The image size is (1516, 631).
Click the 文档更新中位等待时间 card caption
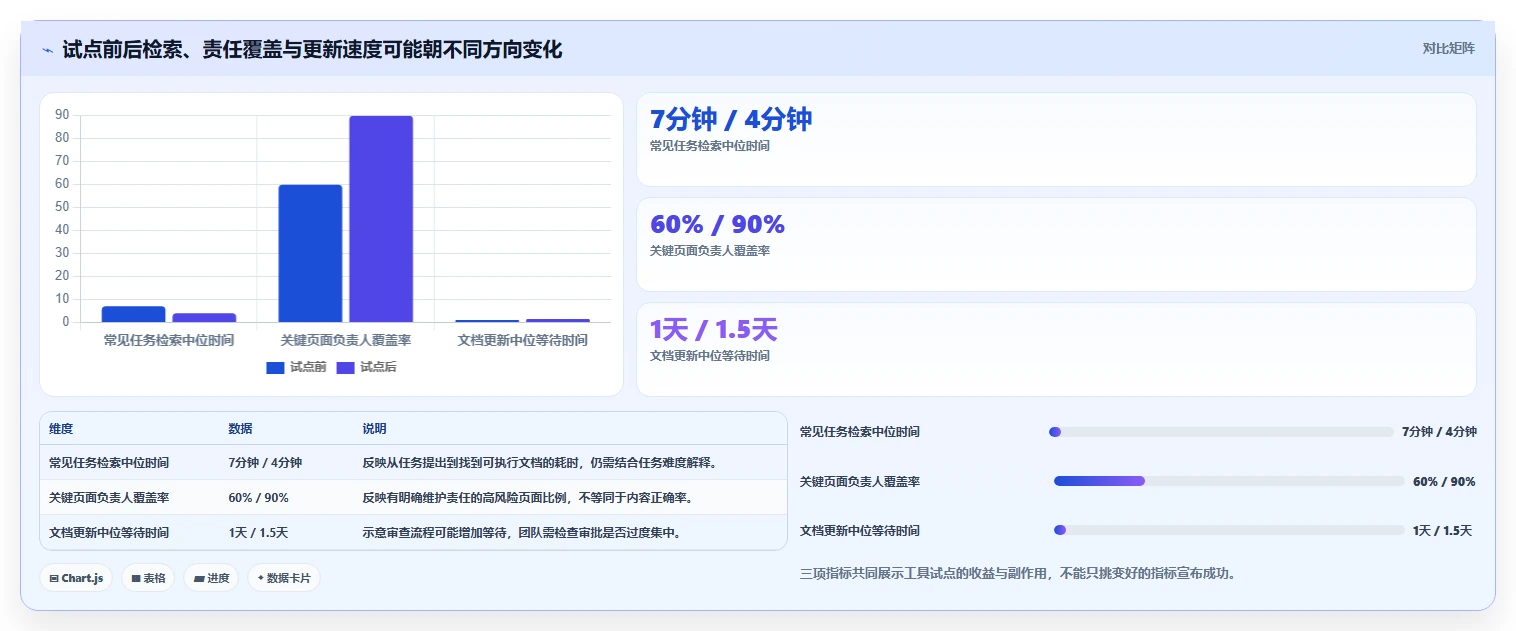710,356
